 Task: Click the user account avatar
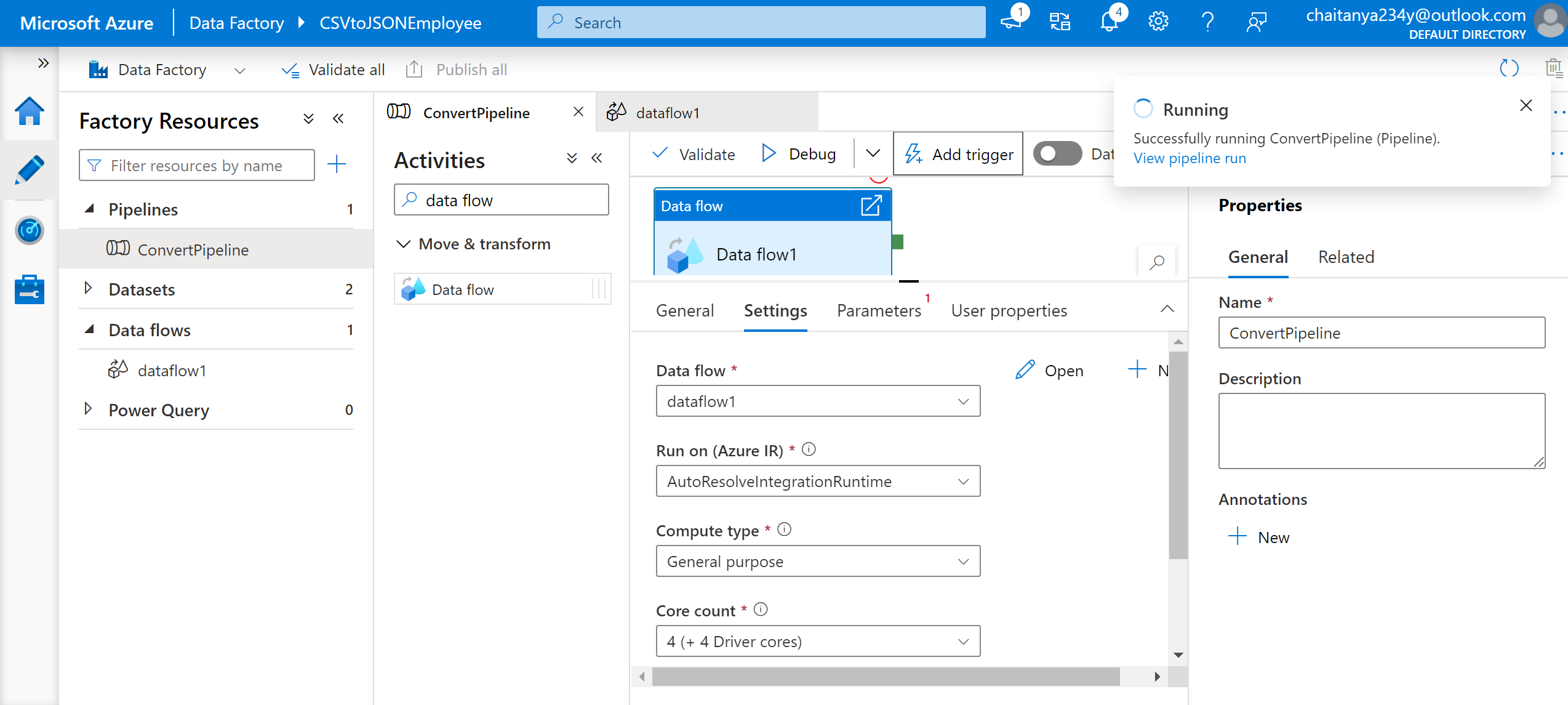coord(1551,22)
